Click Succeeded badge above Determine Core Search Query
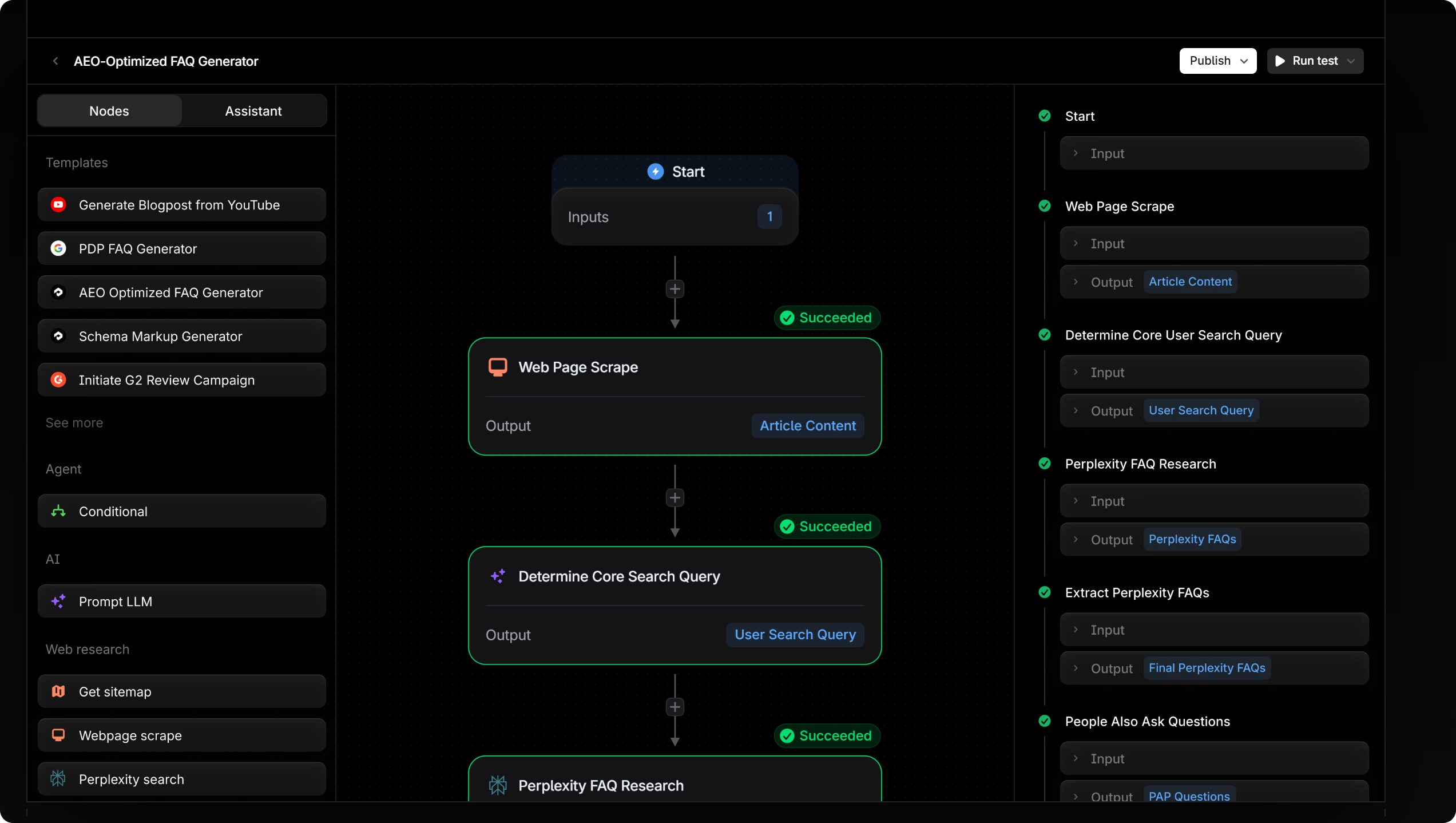Screen dimensions: 1456x823 827,527
